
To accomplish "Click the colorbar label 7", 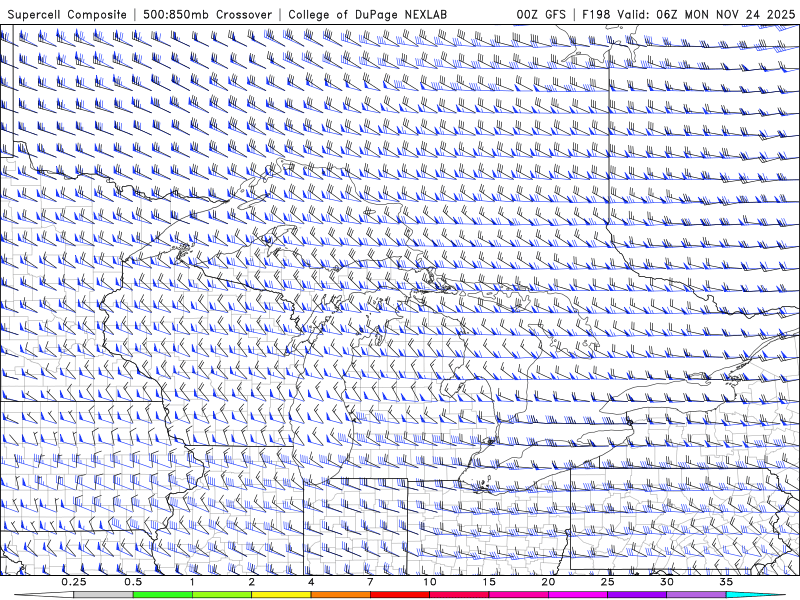I will click(x=370, y=582).
